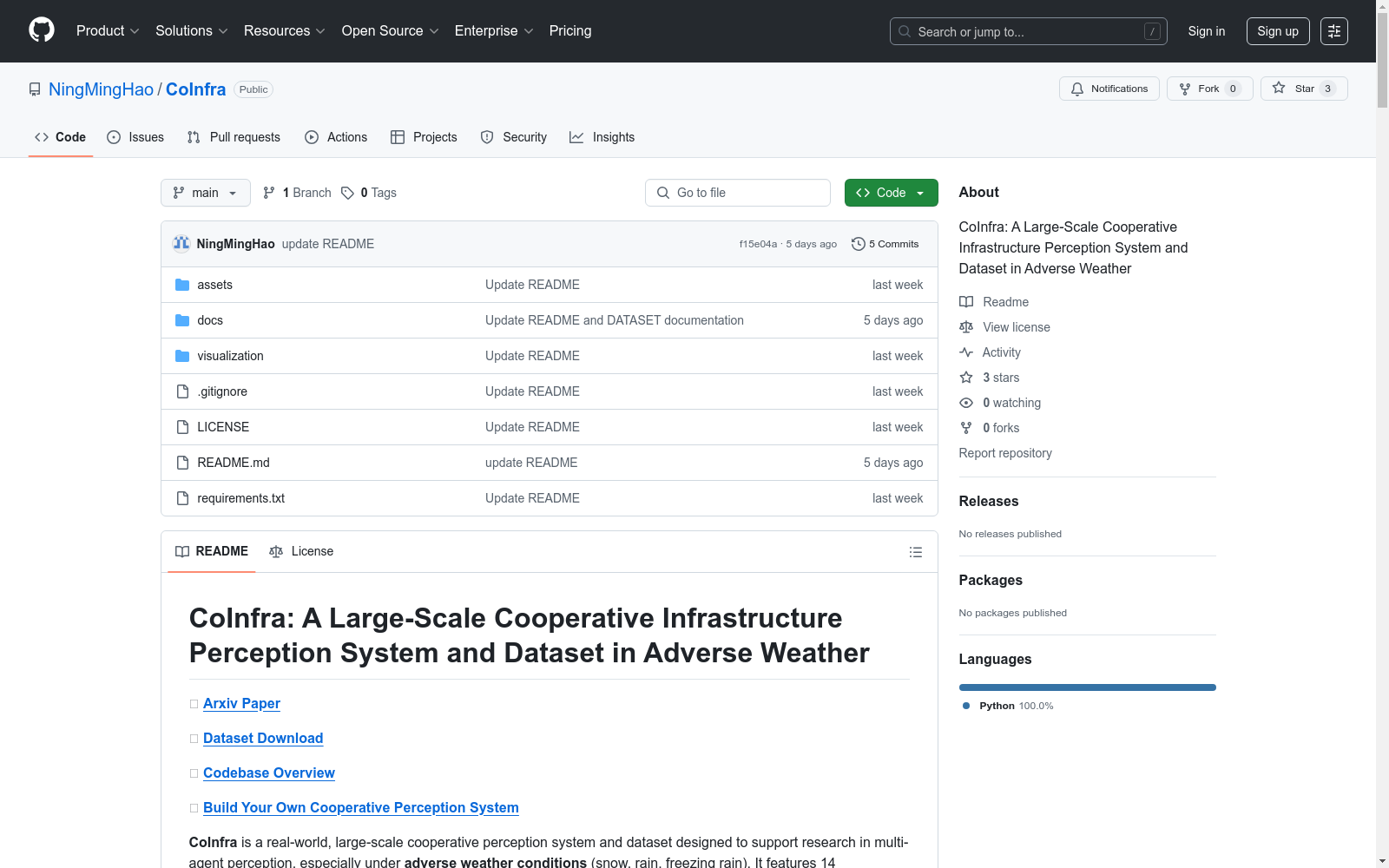Image resolution: width=1389 pixels, height=868 pixels.
Task: Click the bell icon in Notifications button
Action: [1077, 89]
